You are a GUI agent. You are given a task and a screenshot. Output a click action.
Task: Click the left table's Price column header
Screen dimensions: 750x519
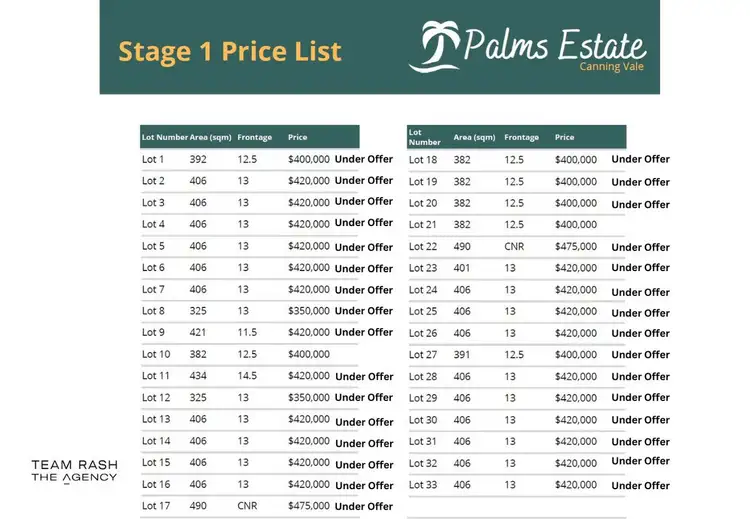[x=298, y=137]
